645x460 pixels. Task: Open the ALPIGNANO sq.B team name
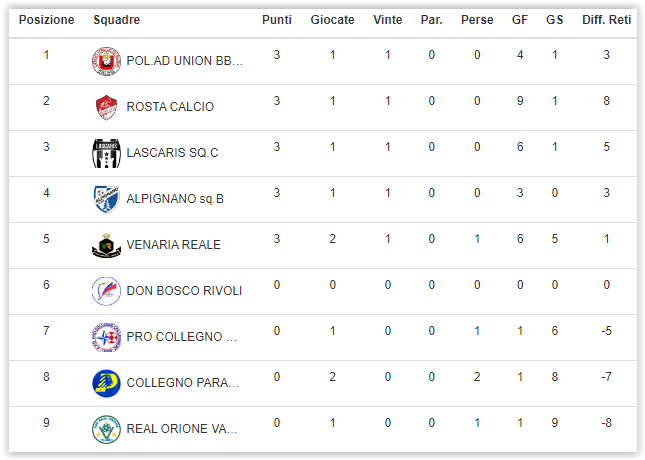tap(175, 199)
